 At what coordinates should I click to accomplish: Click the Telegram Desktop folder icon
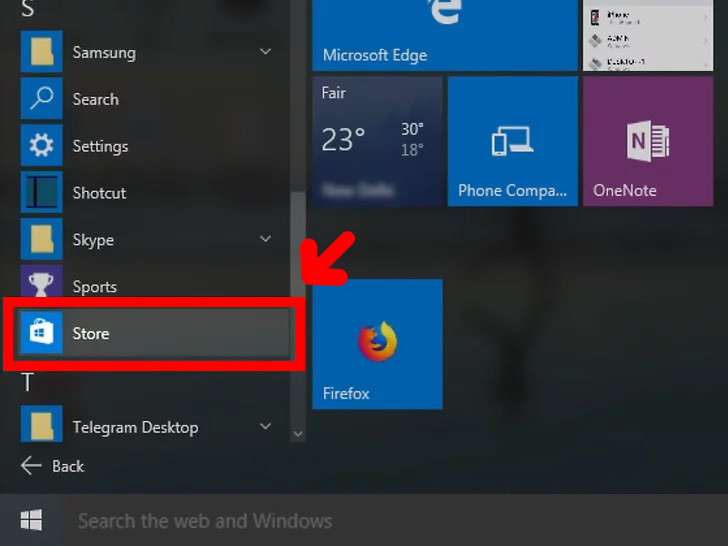41,424
